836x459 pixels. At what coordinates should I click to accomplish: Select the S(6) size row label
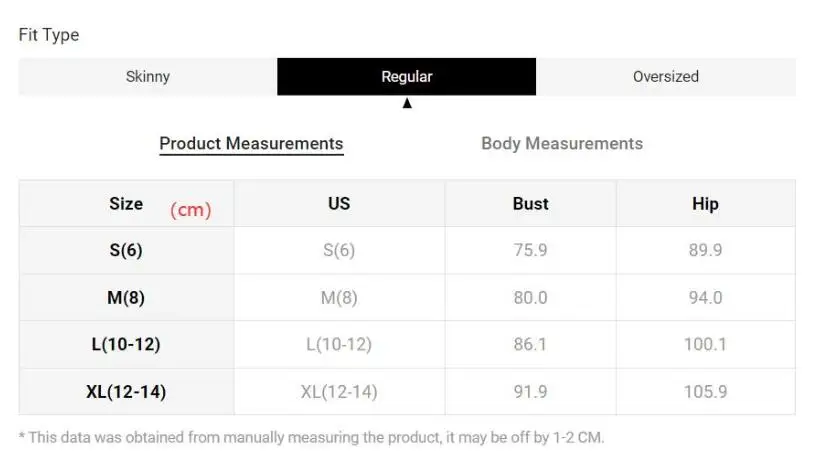(x=126, y=251)
